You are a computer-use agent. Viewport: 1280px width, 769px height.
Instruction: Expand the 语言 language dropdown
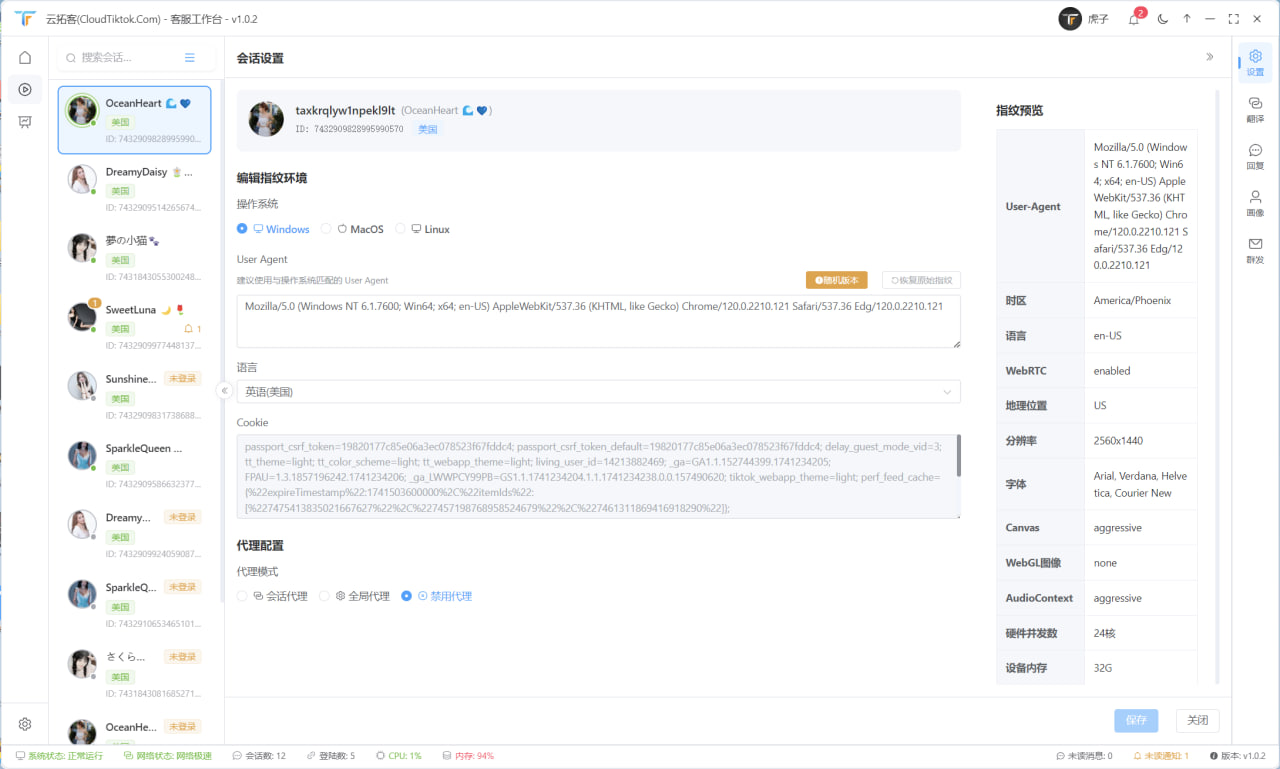pyautogui.click(x=598, y=392)
